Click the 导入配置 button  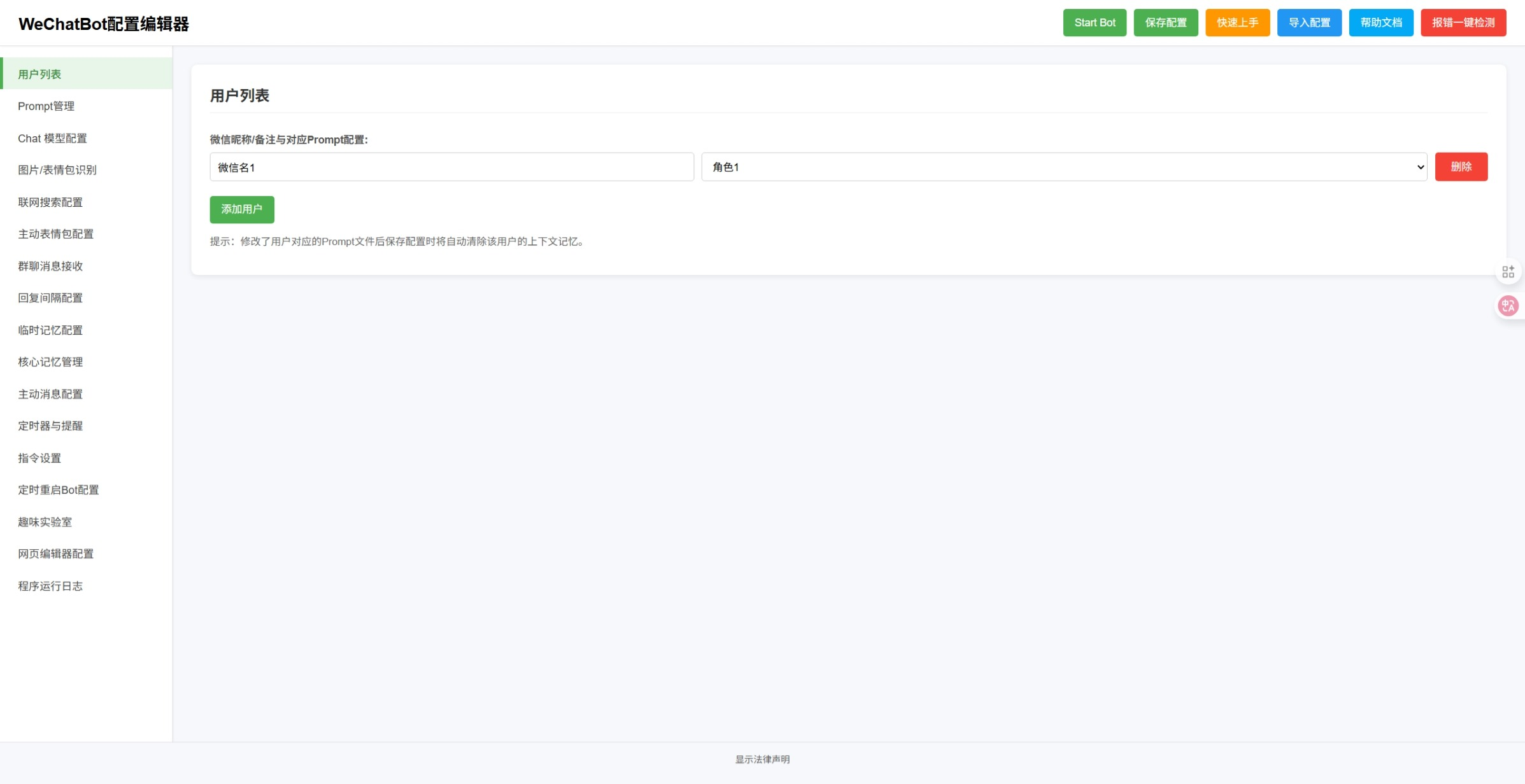(x=1309, y=23)
